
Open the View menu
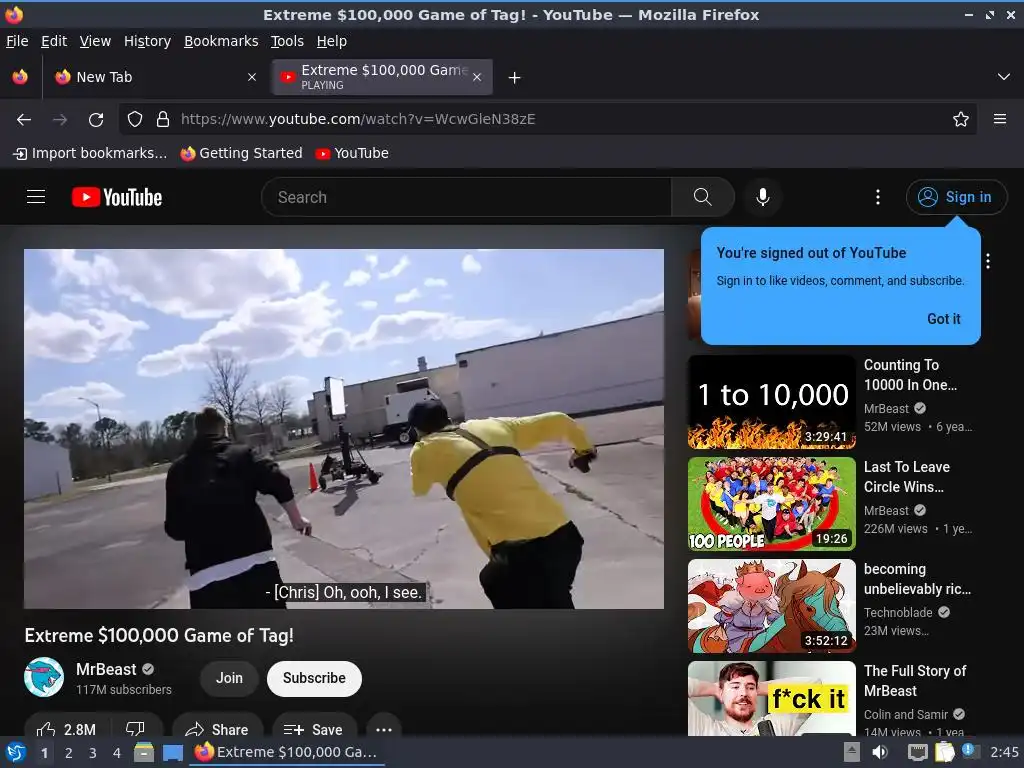pyautogui.click(x=95, y=41)
